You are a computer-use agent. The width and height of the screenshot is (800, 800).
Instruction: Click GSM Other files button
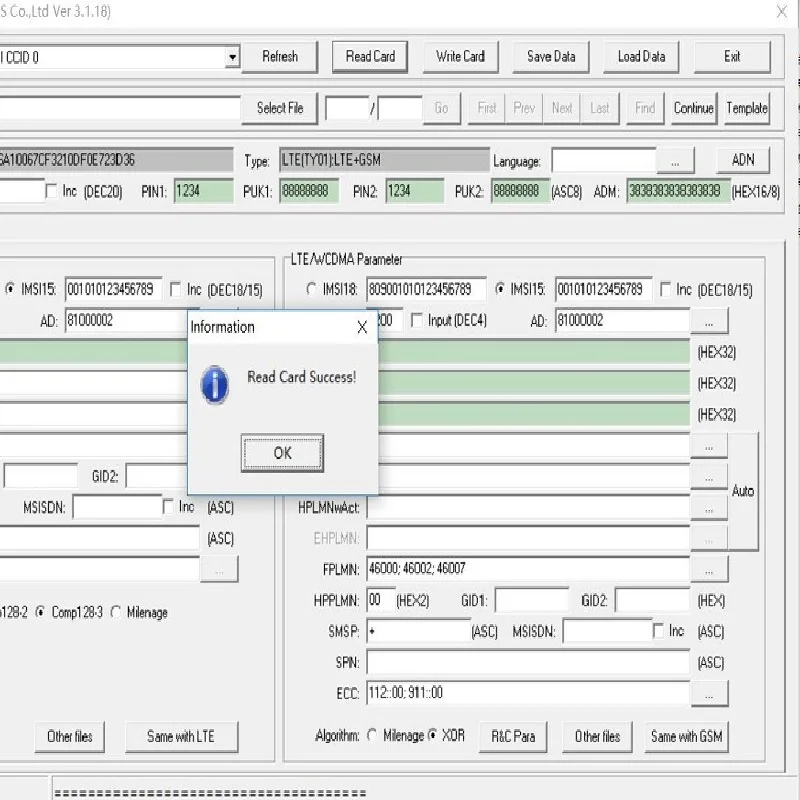coord(69,737)
